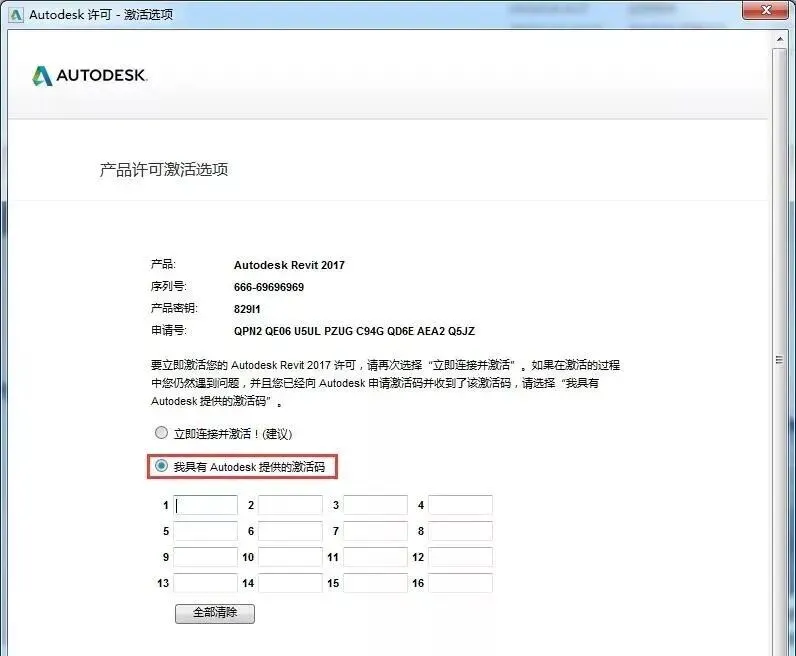Click the 申请号 label

(x=169, y=331)
